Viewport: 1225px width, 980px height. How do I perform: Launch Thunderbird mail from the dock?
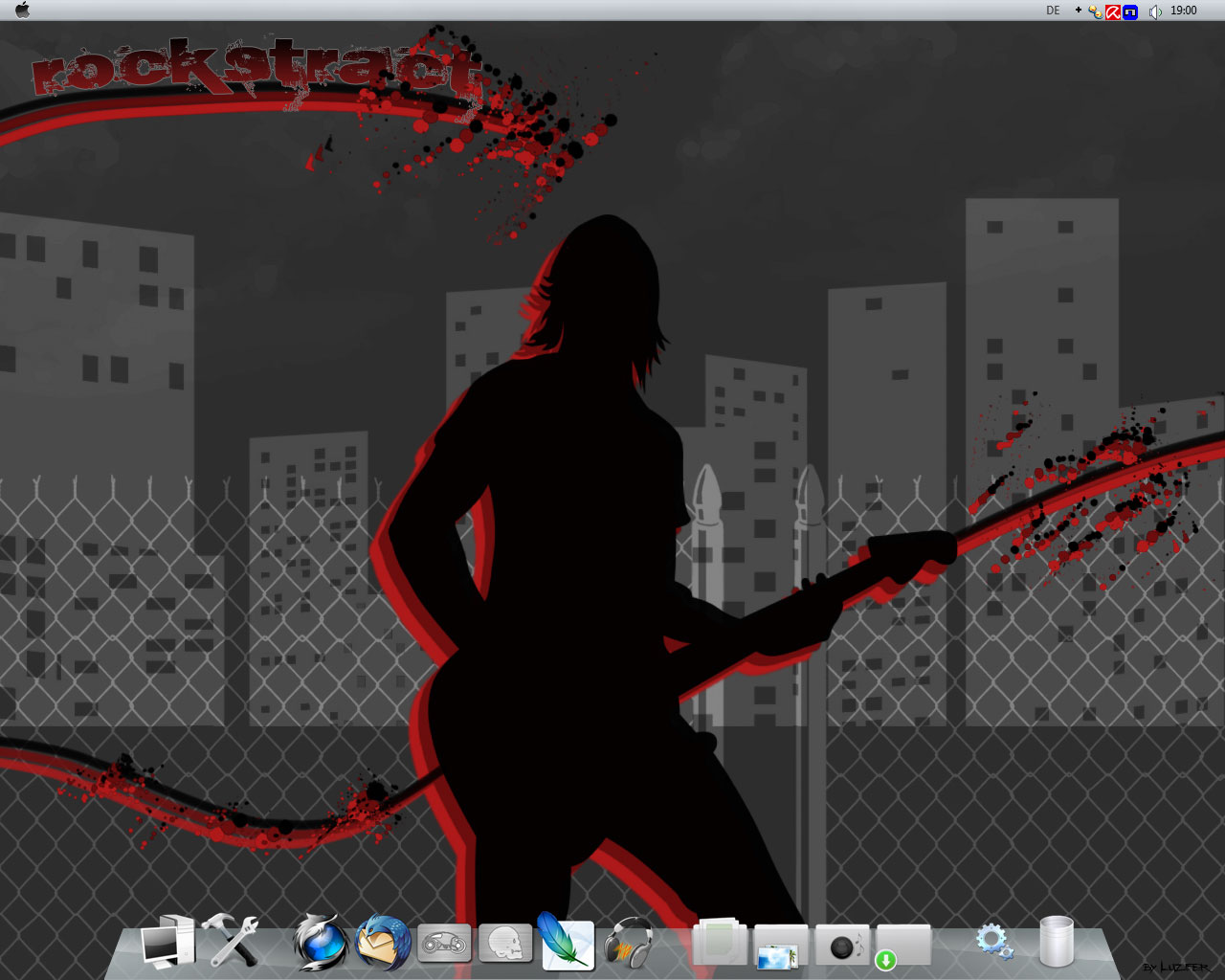point(384,943)
